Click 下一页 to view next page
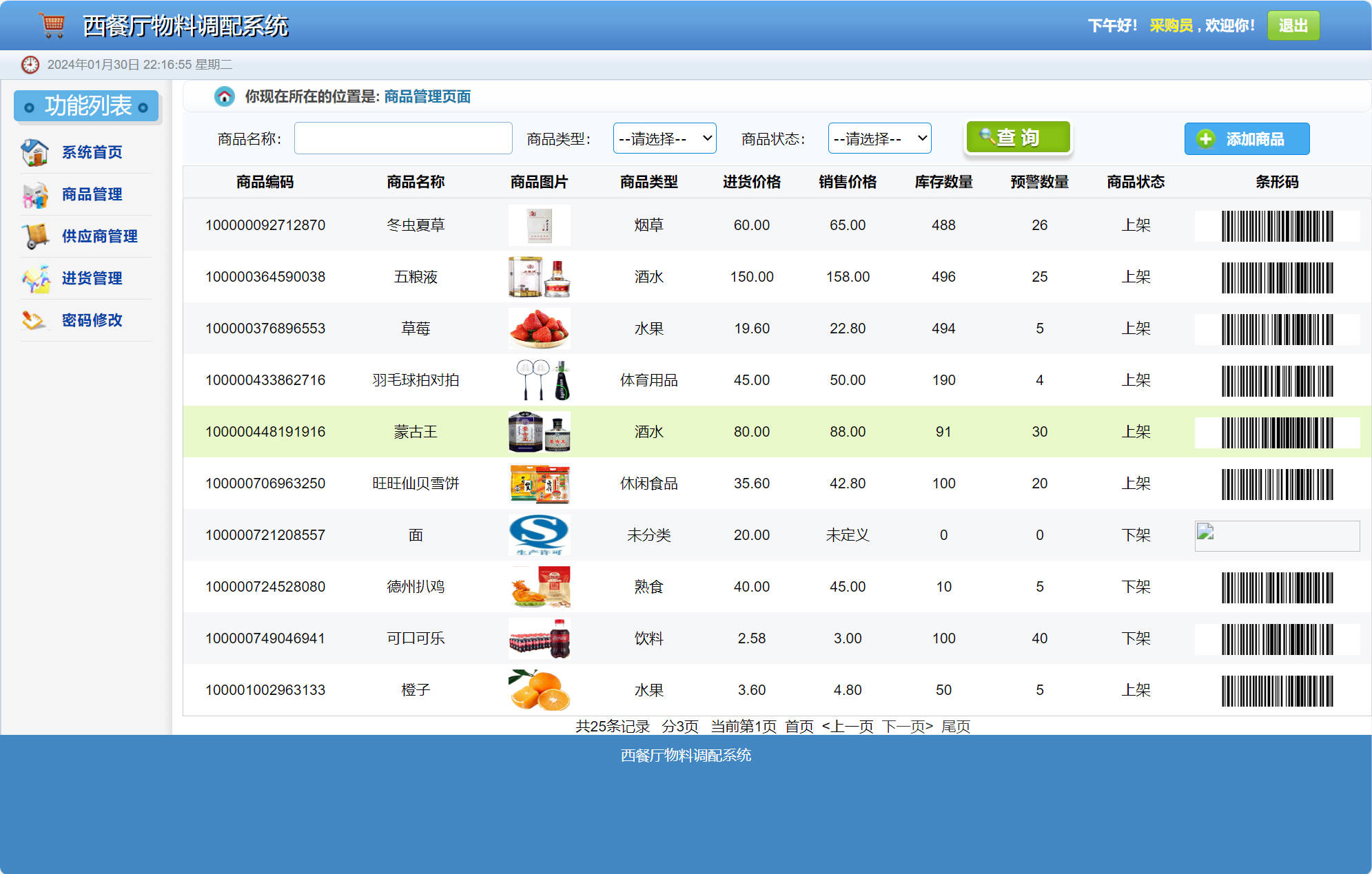 [x=907, y=726]
